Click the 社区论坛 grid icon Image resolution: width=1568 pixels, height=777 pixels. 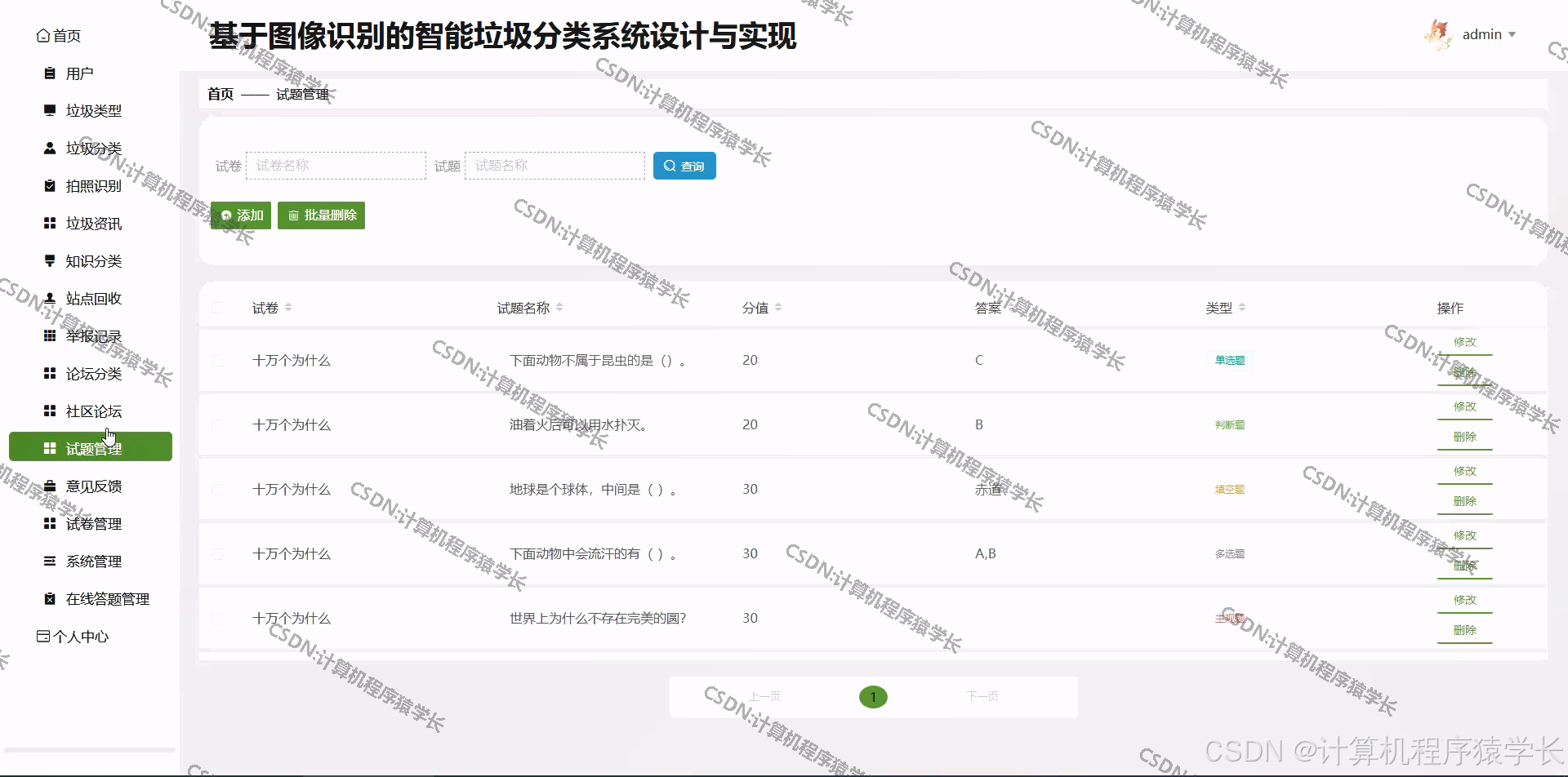(50, 411)
